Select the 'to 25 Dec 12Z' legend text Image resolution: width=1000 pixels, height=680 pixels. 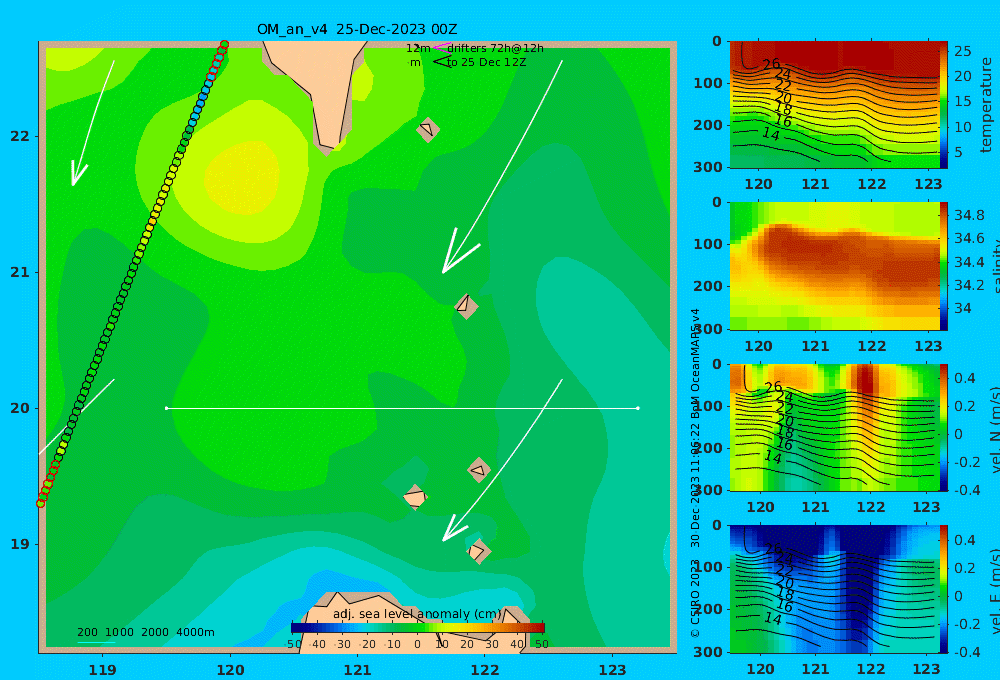[486, 63]
